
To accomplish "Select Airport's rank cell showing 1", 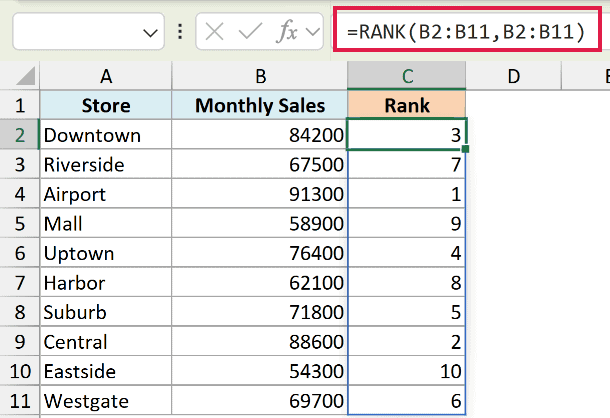I will click(x=407, y=194).
